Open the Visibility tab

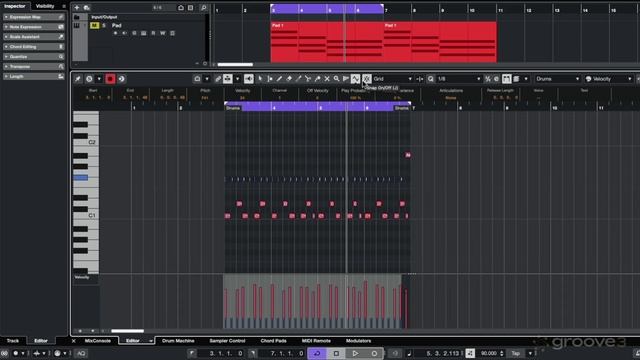point(45,6)
